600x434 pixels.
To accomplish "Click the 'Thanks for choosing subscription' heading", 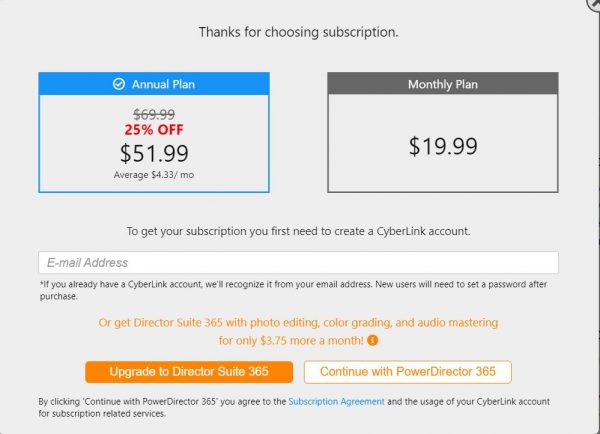I will coord(298,32).
